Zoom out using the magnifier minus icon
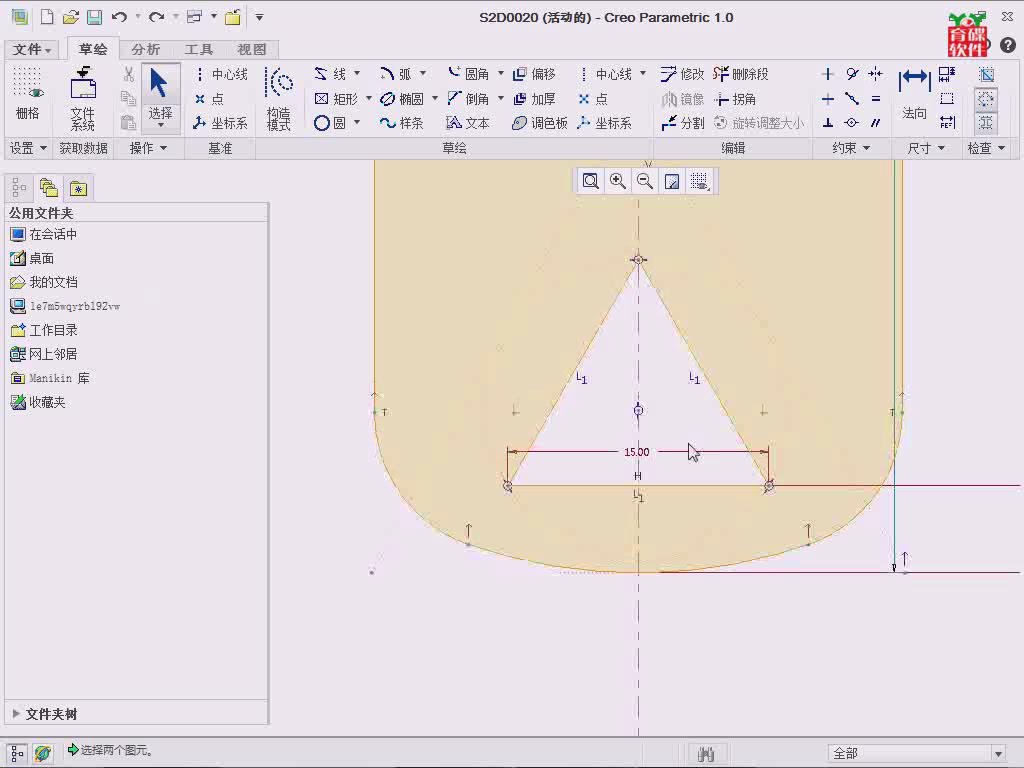1024x768 pixels. (645, 181)
